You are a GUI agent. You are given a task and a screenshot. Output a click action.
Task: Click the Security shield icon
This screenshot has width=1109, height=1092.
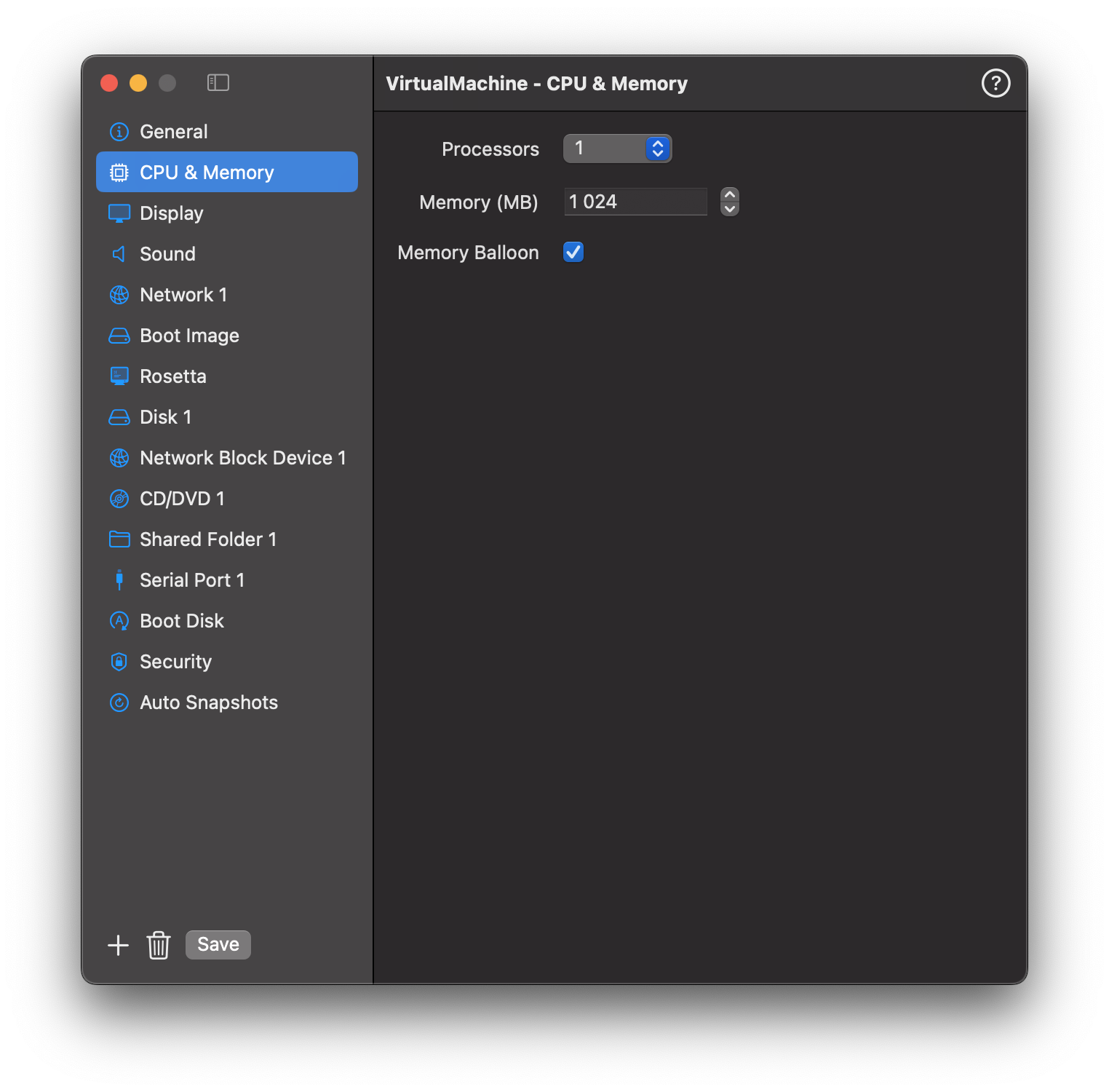(x=119, y=661)
